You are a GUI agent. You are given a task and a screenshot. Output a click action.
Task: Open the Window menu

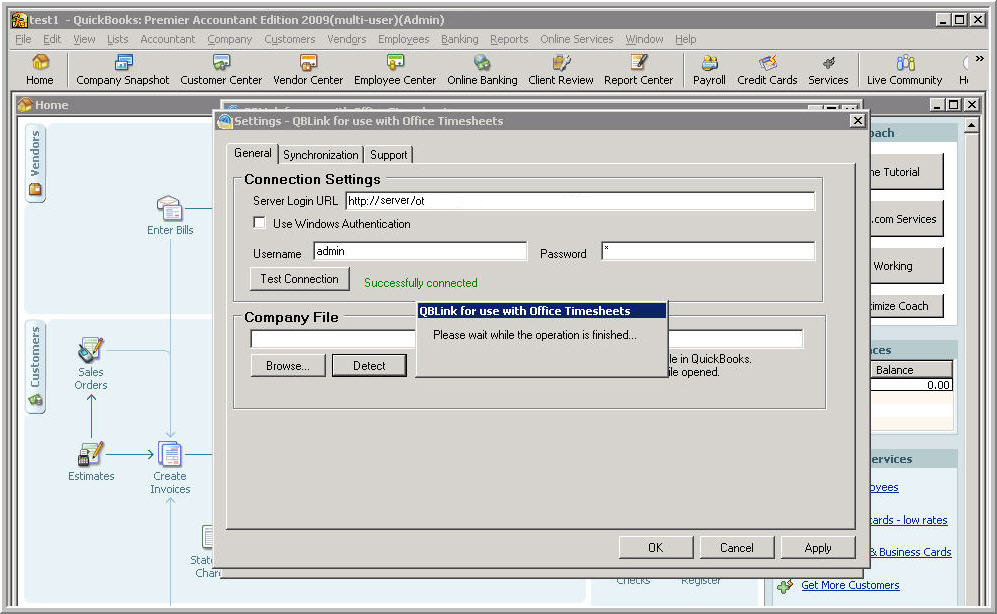pyautogui.click(x=644, y=39)
